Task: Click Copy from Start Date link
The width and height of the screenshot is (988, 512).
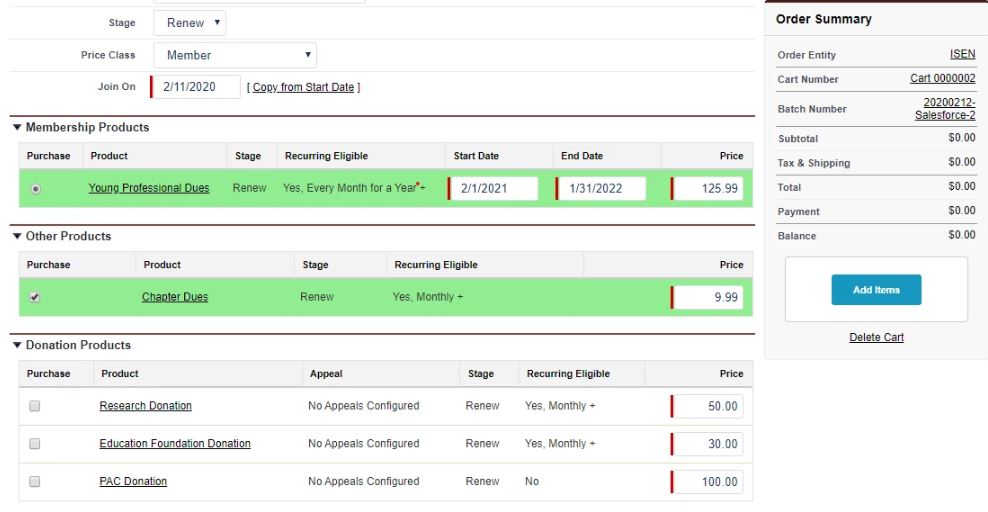Action: tap(303, 88)
